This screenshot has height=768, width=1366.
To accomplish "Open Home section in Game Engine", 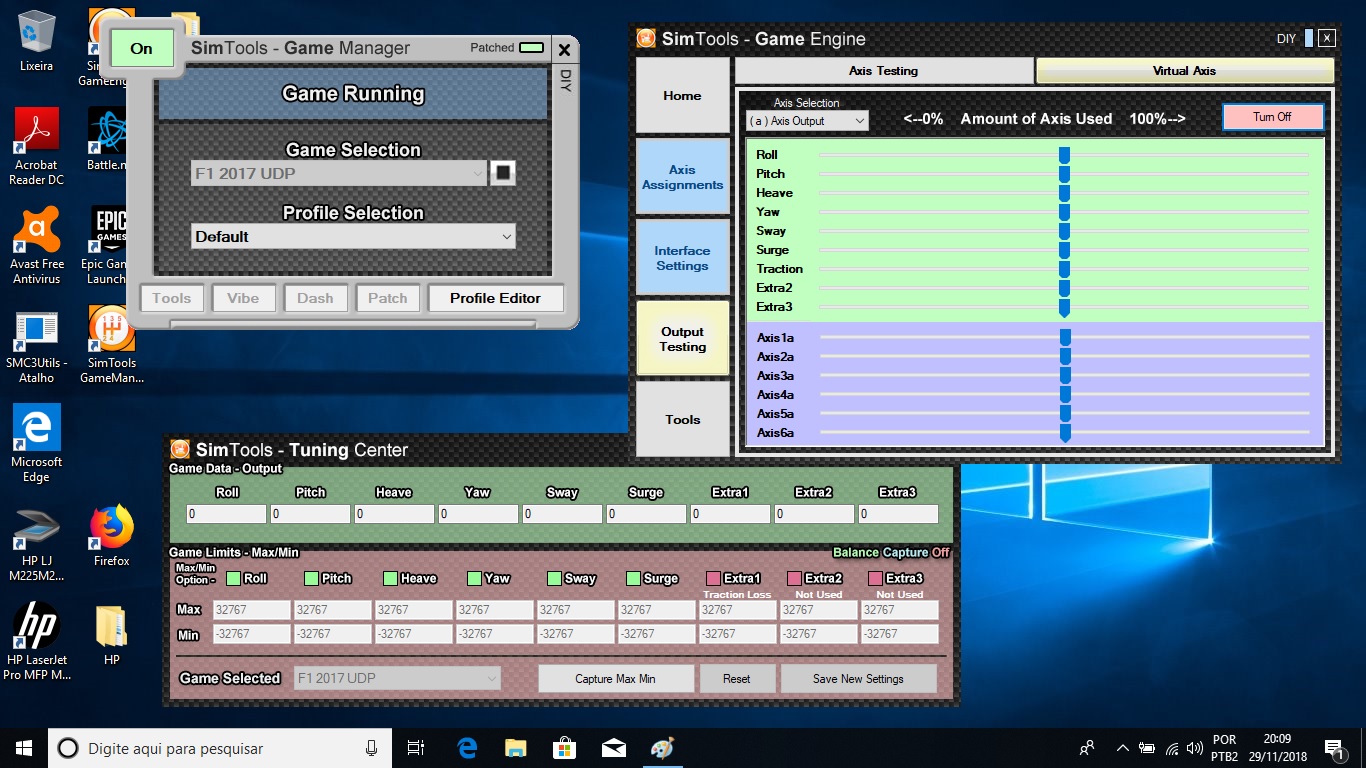I will pyautogui.click(x=682, y=96).
